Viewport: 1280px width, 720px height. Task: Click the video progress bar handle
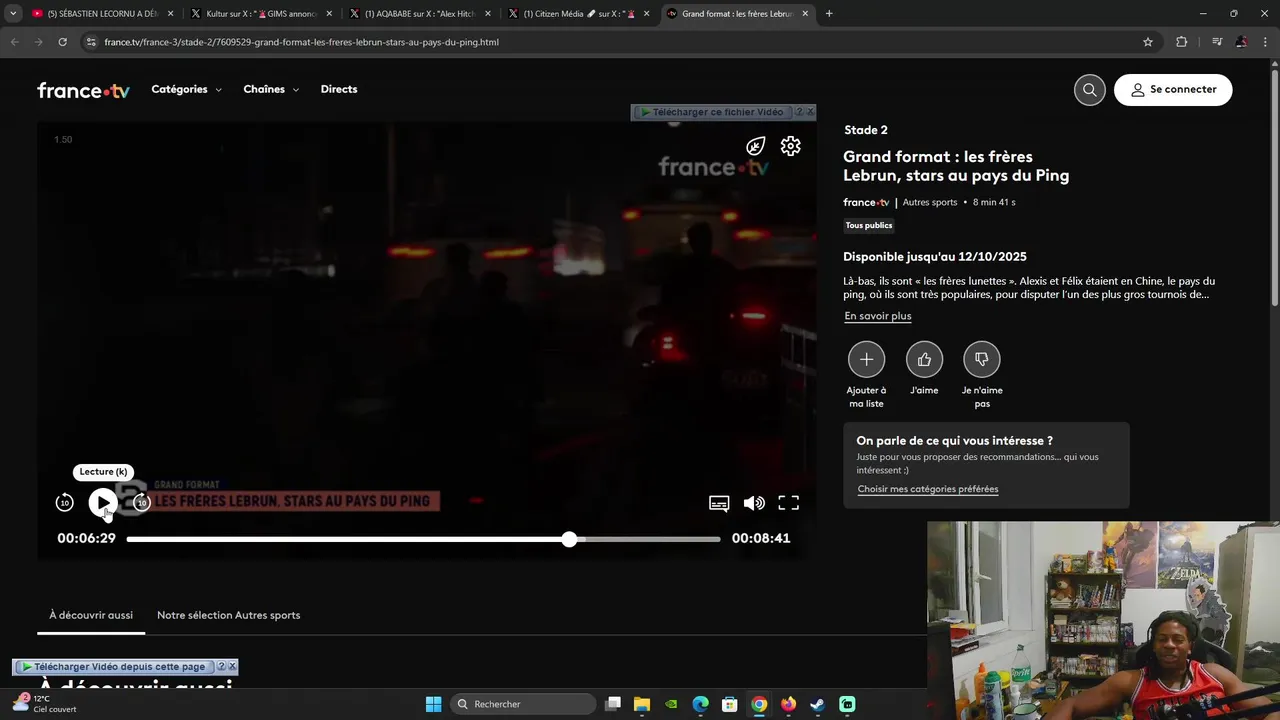(569, 539)
